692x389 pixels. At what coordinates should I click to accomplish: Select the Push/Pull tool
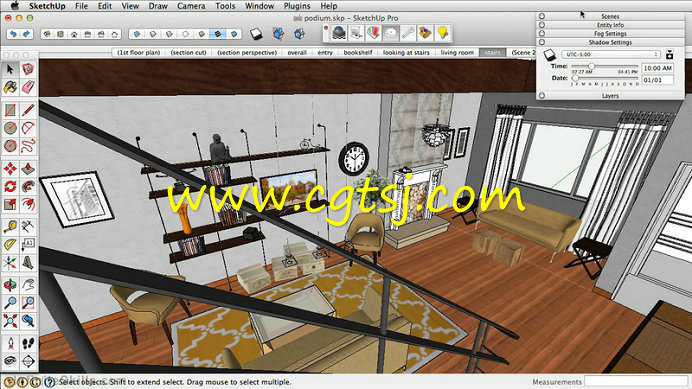click(x=28, y=169)
